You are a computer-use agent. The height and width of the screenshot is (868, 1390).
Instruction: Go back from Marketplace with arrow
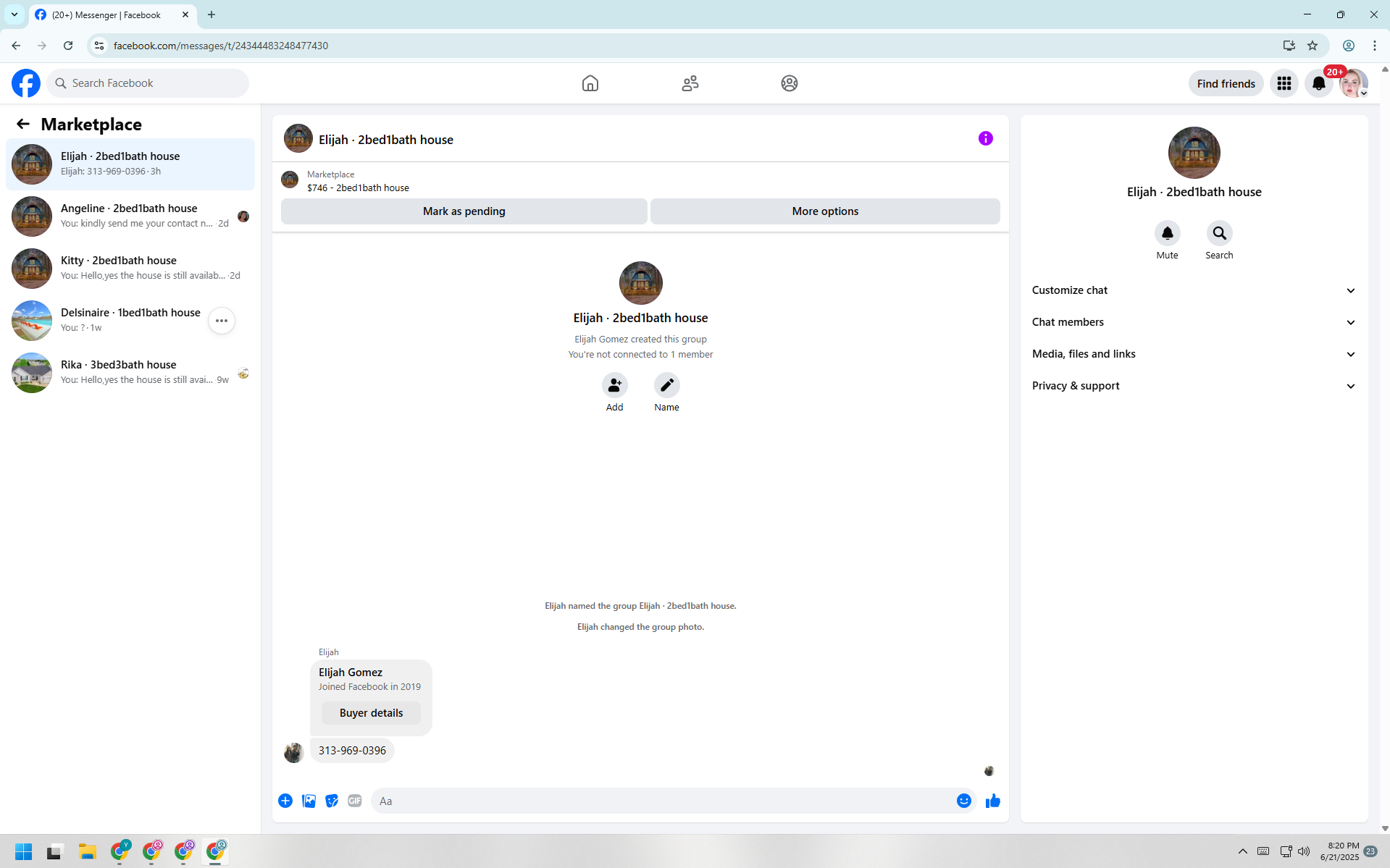pos(23,124)
